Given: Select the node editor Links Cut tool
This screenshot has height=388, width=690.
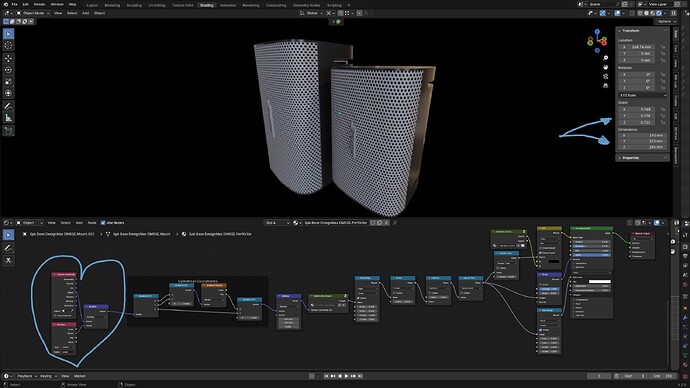Looking at the screenshot, I should pos(8,260).
